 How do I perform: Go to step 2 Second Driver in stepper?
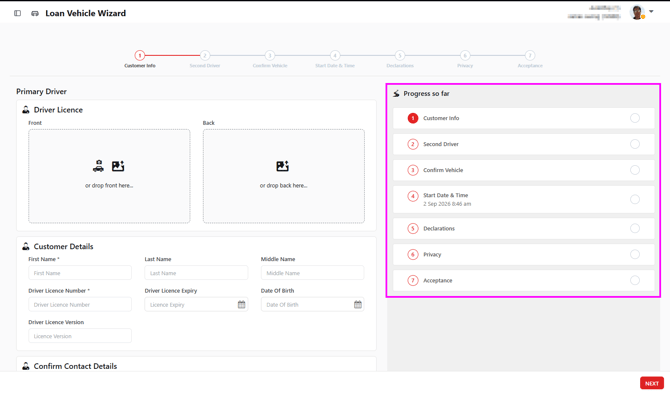tap(205, 56)
